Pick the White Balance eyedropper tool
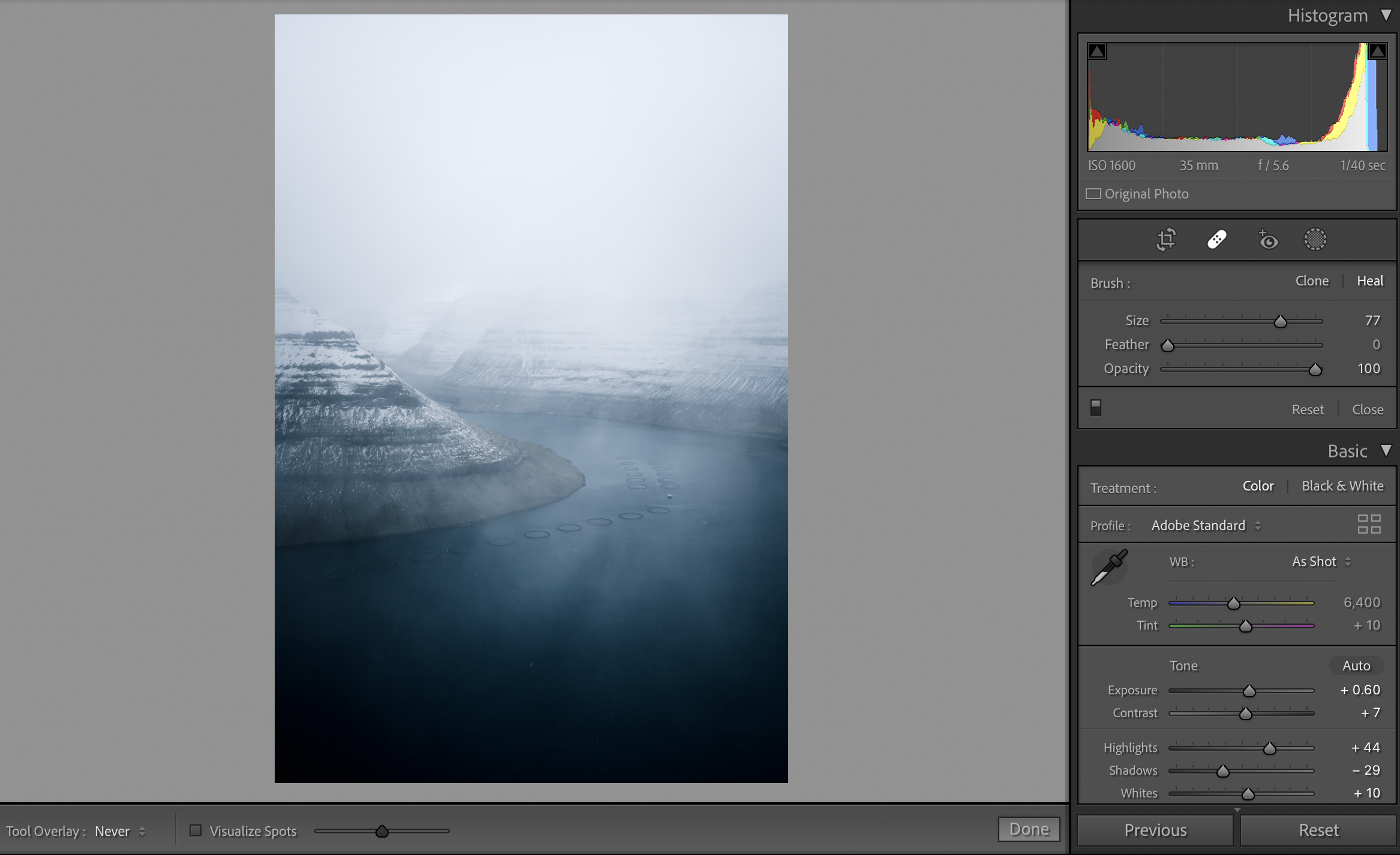Screen dimensions: 1400x855 pyautogui.click(x=1108, y=567)
